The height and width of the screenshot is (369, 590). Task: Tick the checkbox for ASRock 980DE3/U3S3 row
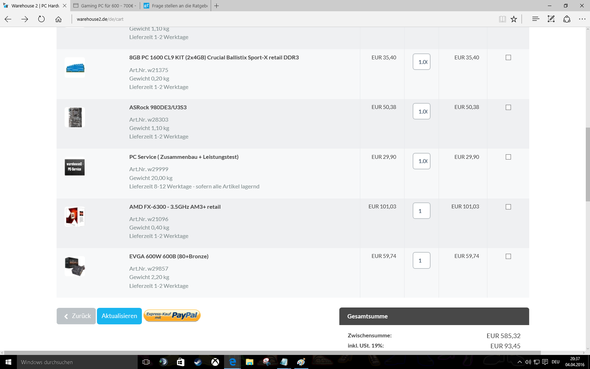[x=508, y=107]
